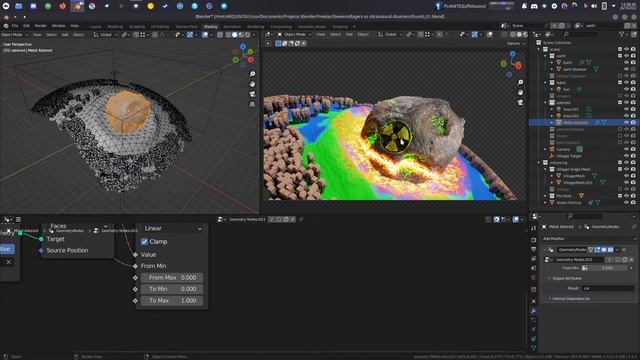Toggle modifier show-in-render camera button
The height and width of the screenshot is (360, 640).
point(610,249)
